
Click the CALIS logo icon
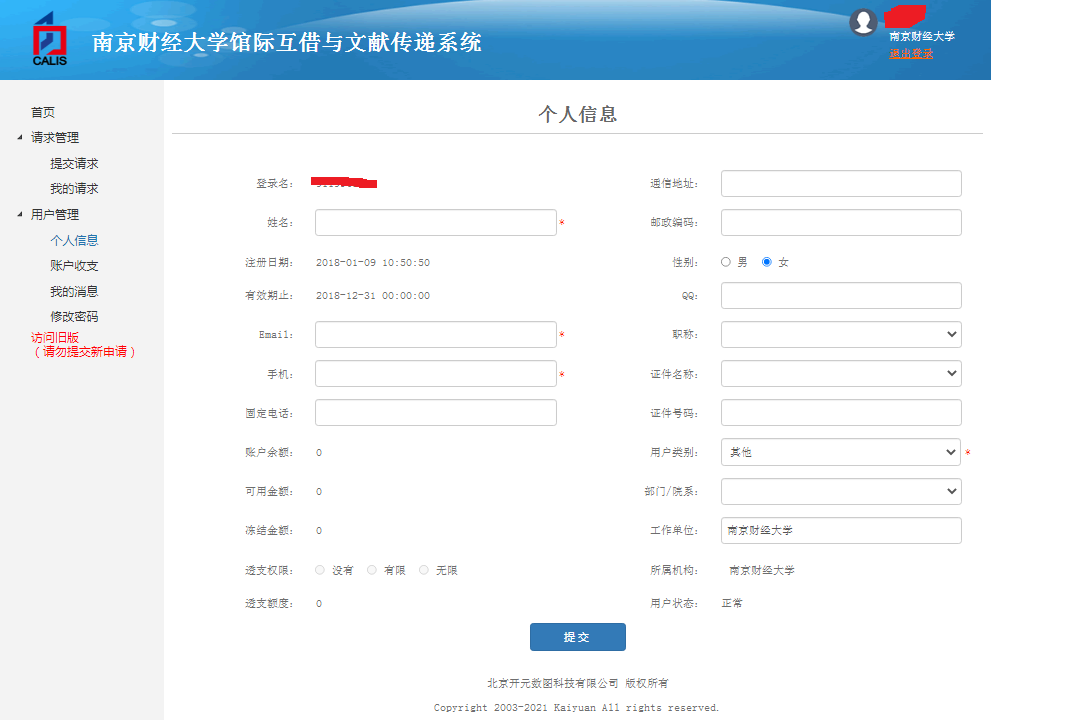50,39
